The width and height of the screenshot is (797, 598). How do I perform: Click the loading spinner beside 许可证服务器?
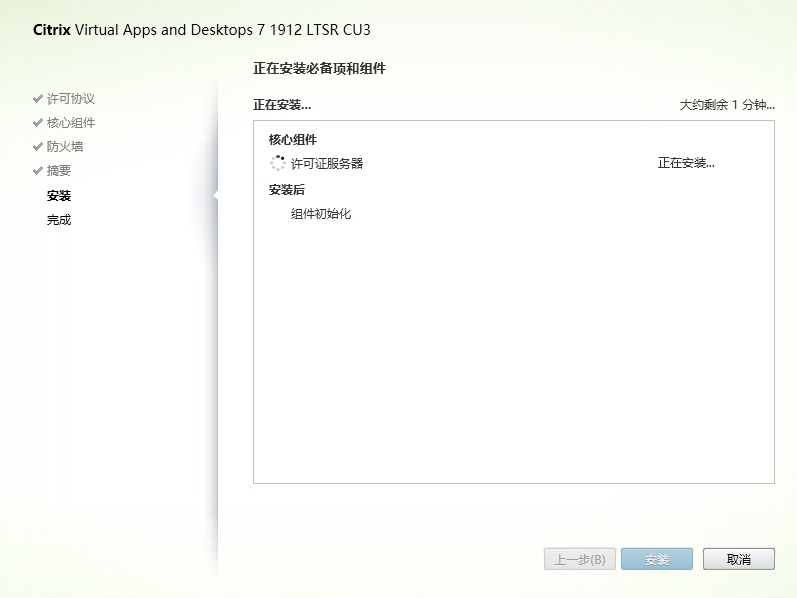point(278,163)
